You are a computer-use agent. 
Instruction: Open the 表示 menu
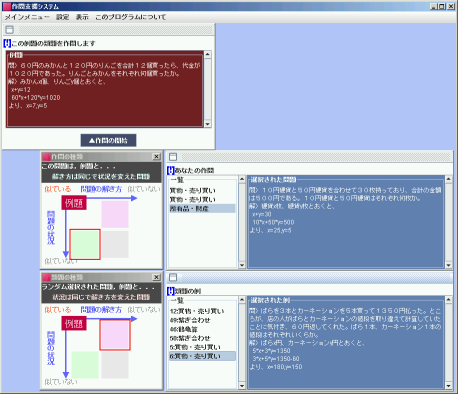pos(82,17)
